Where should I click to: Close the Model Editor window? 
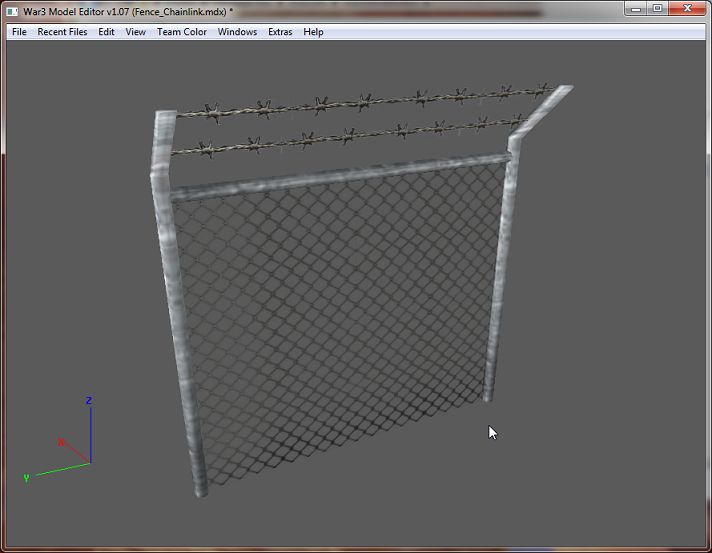(687, 9)
